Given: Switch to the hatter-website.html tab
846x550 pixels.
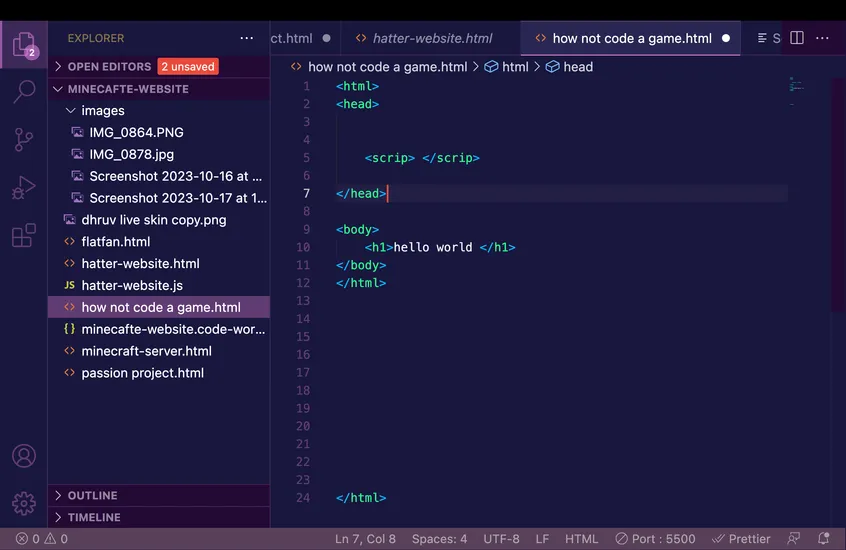Looking at the screenshot, I should [432, 39].
